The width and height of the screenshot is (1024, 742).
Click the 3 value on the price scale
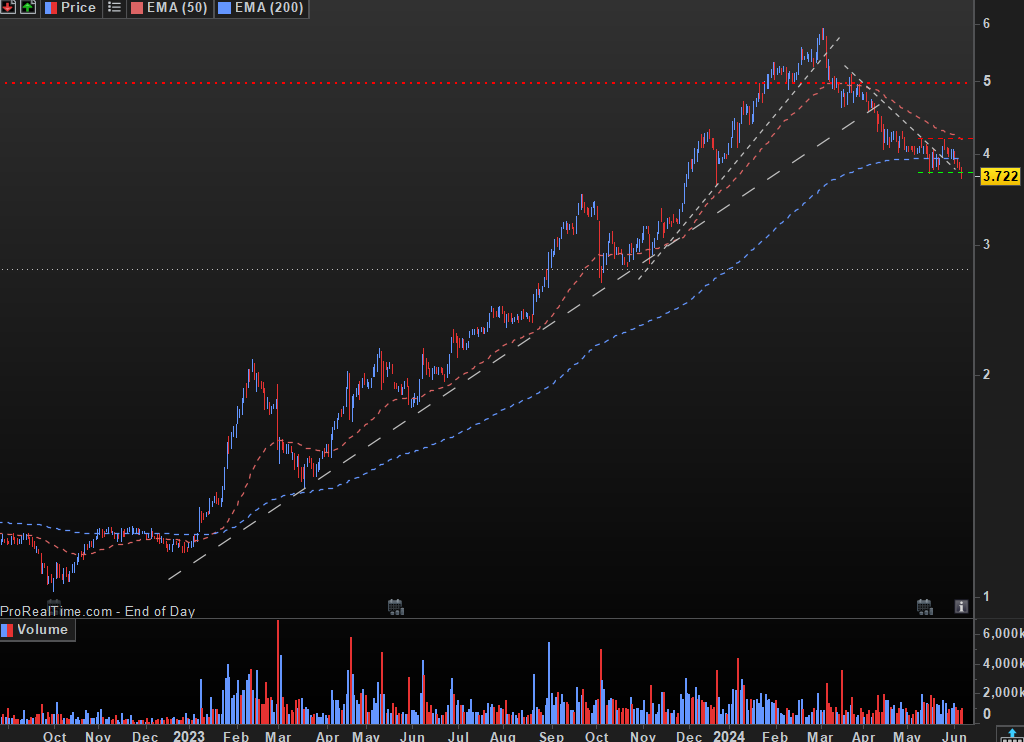coord(986,244)
